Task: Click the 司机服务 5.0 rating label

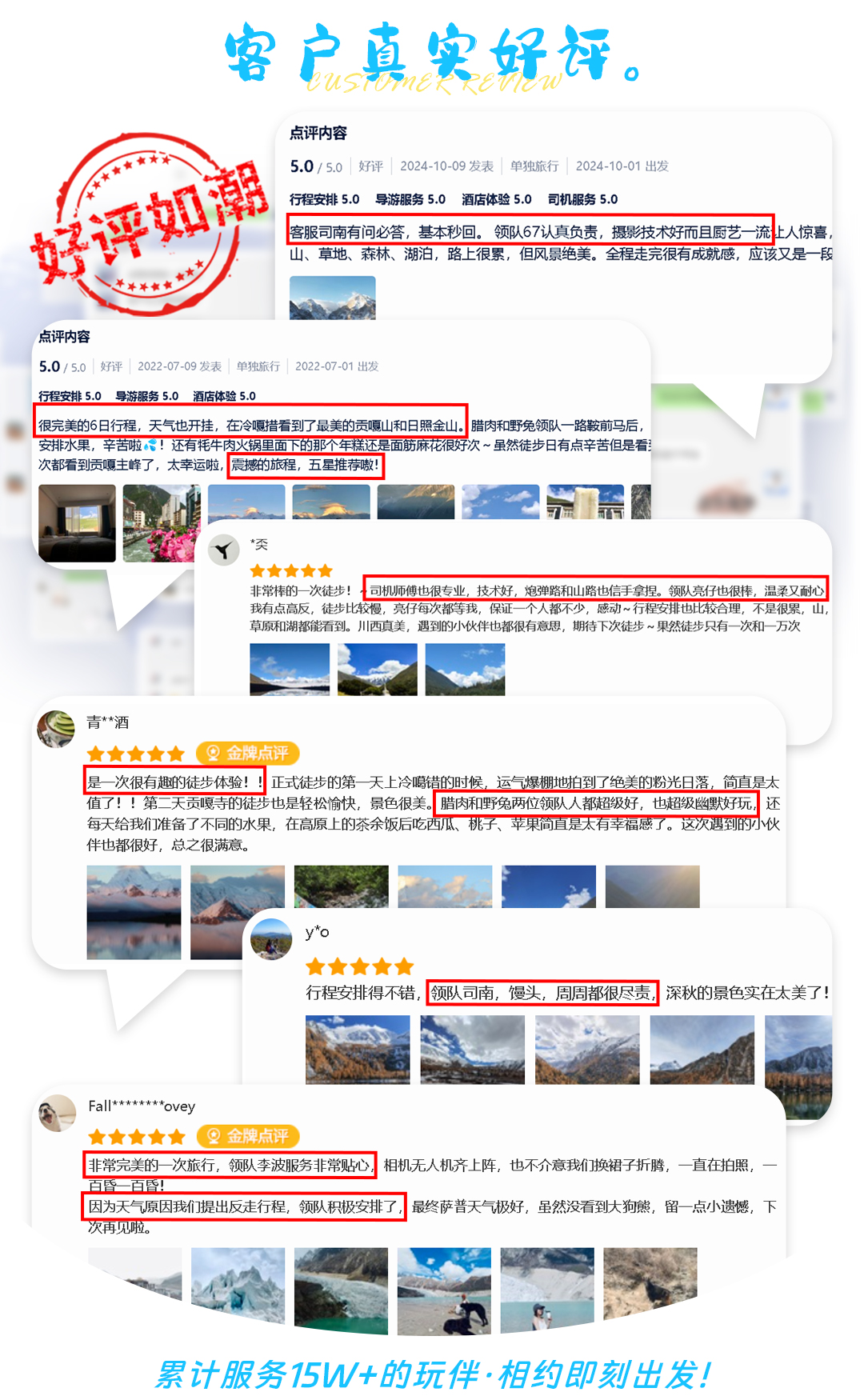Action: (582, 199)
